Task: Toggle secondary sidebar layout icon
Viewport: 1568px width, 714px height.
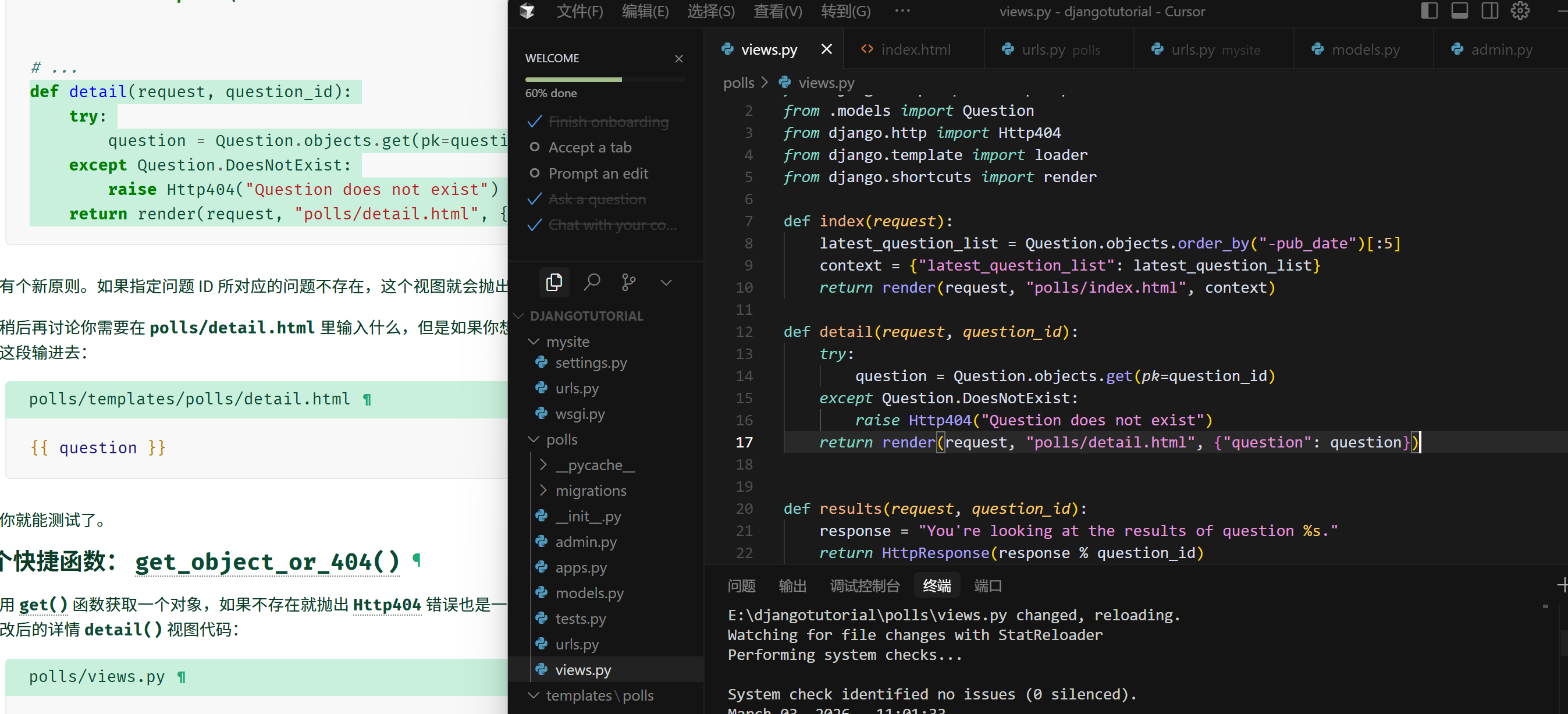Action: pyautogui.click(x=1489, y=11)
